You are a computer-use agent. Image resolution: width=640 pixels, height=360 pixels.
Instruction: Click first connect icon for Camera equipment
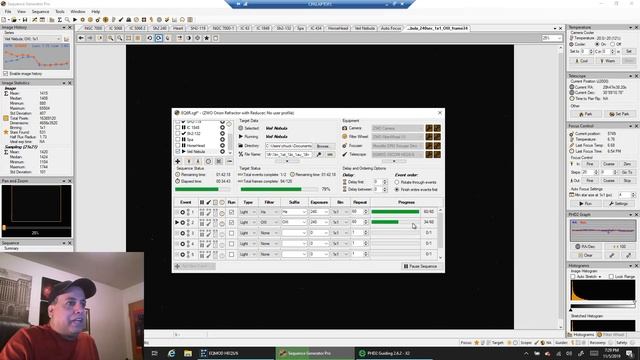(429, 128)
